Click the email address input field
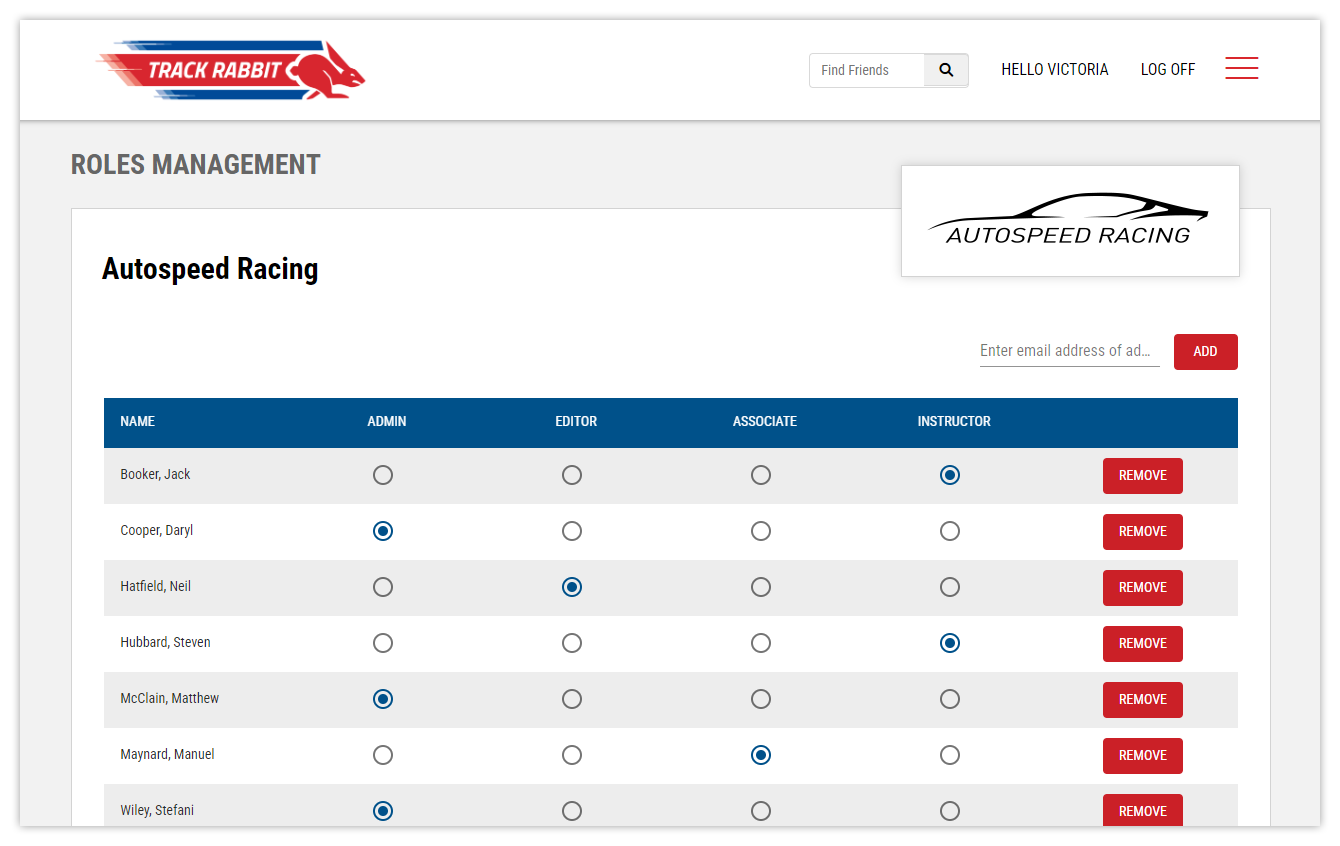 click(1069, 351)
